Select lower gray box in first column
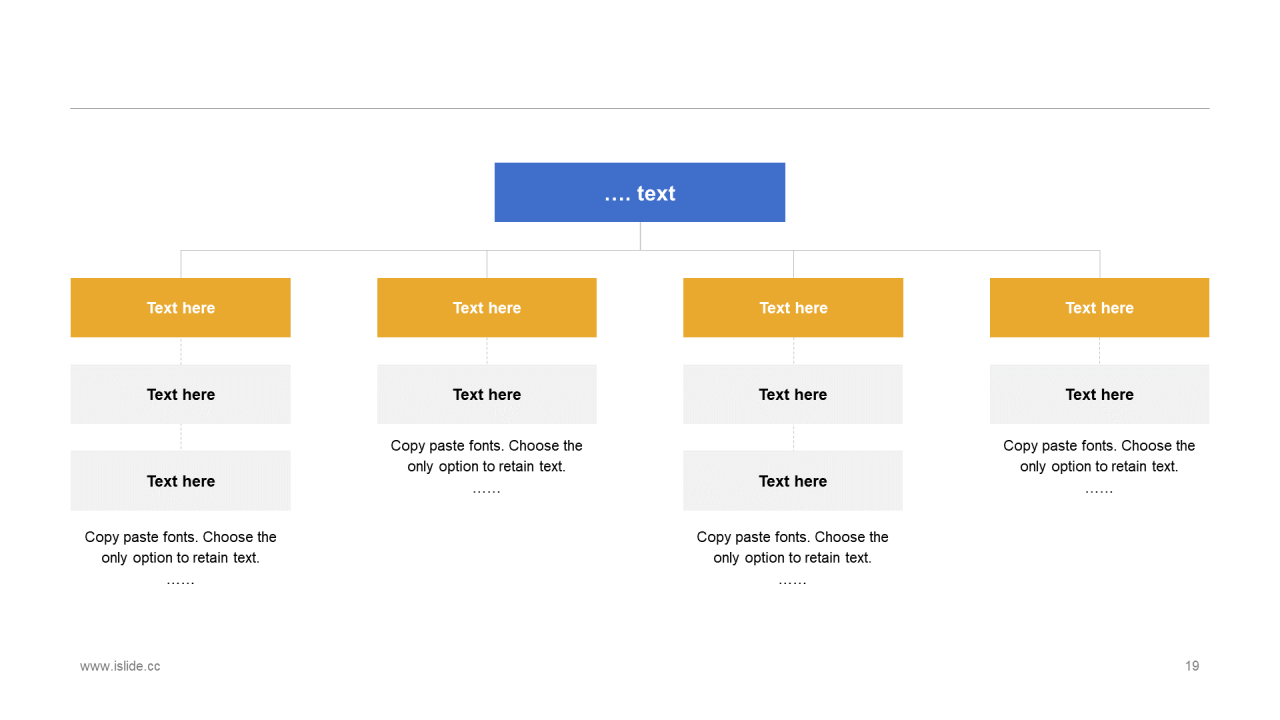 click(x=180, y=480)
